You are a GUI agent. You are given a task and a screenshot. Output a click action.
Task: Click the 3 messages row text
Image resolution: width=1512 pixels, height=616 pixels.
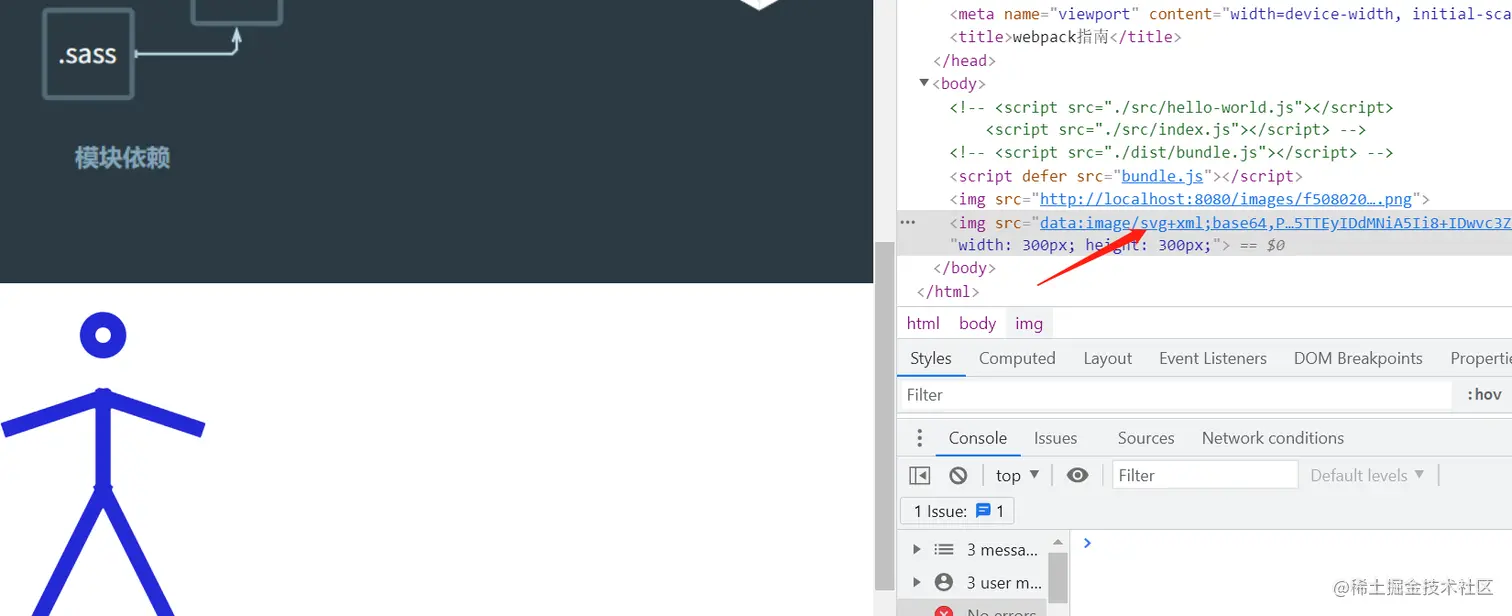[1002, 549]
